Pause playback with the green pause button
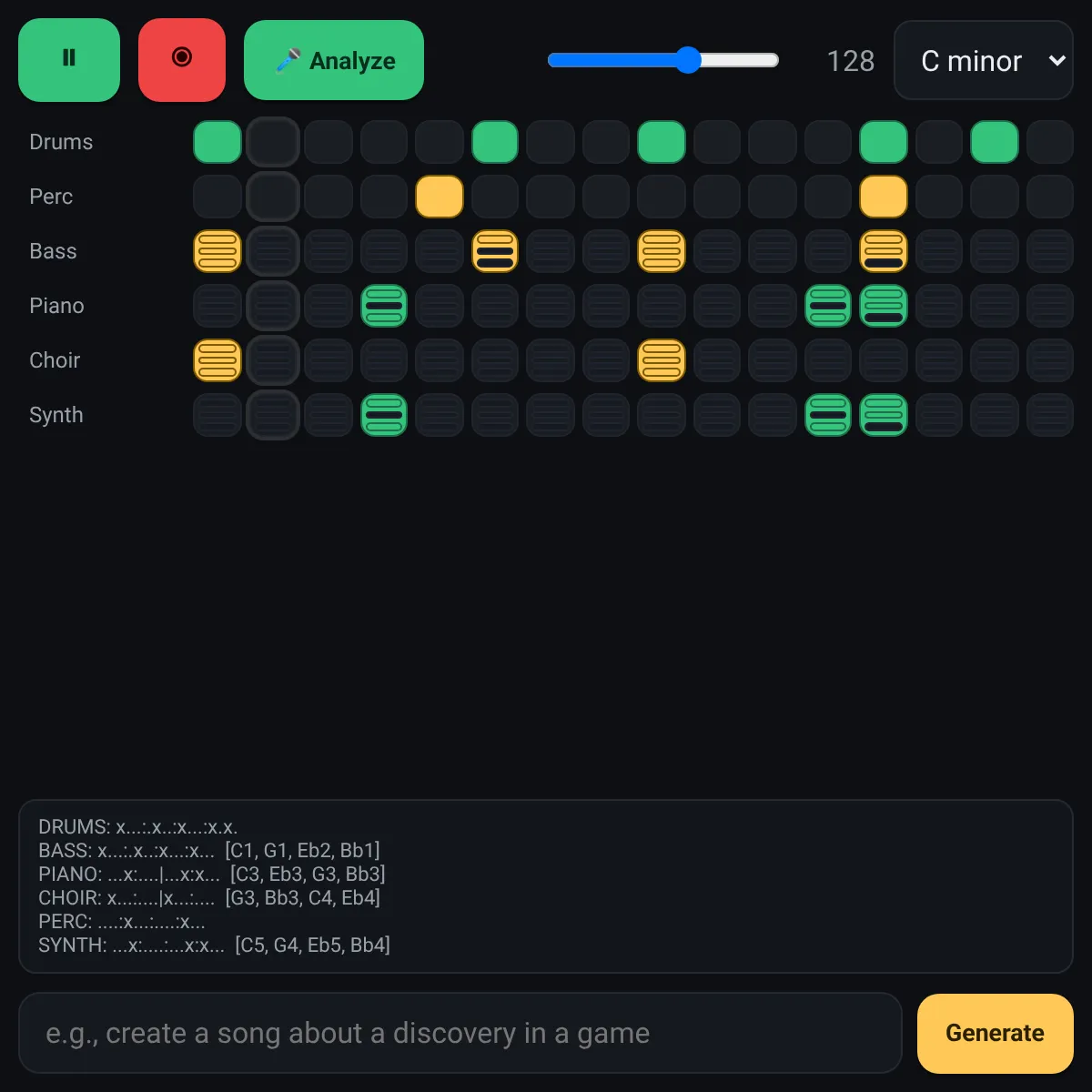Screen dimensions: 1092x1092 click(69, 59)
